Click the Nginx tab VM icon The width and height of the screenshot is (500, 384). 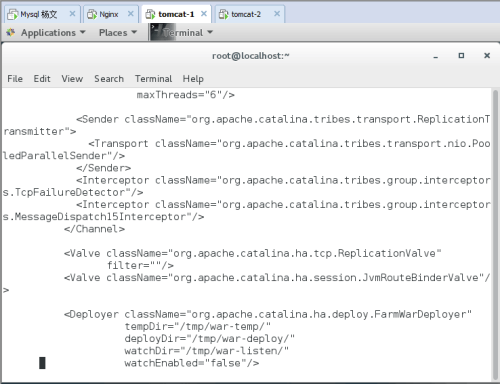tap(92, 14)
